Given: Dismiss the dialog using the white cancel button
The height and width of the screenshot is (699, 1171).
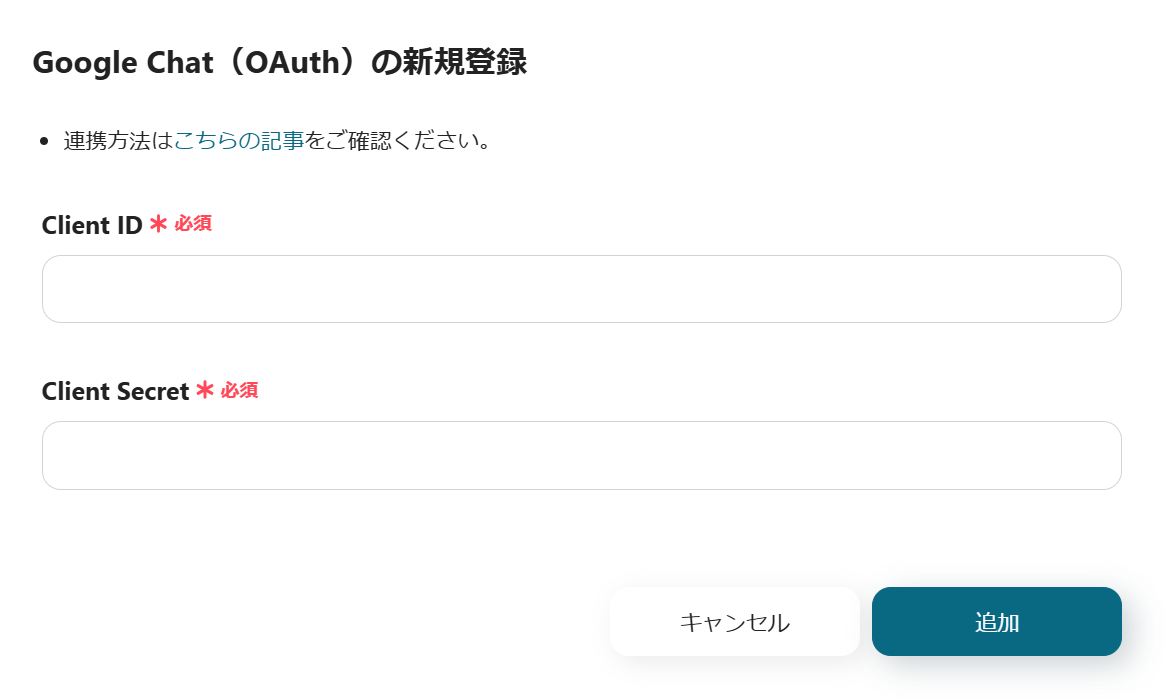Looking at the screenshot, I should [x=734, y=622].
